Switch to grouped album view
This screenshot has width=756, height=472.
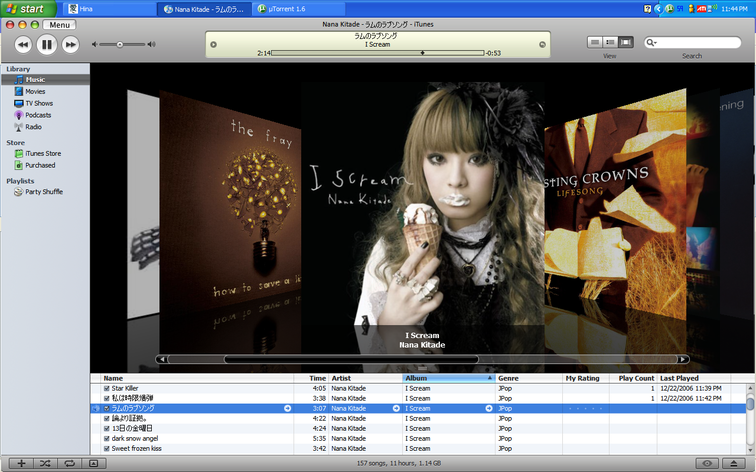pos(610,42)
